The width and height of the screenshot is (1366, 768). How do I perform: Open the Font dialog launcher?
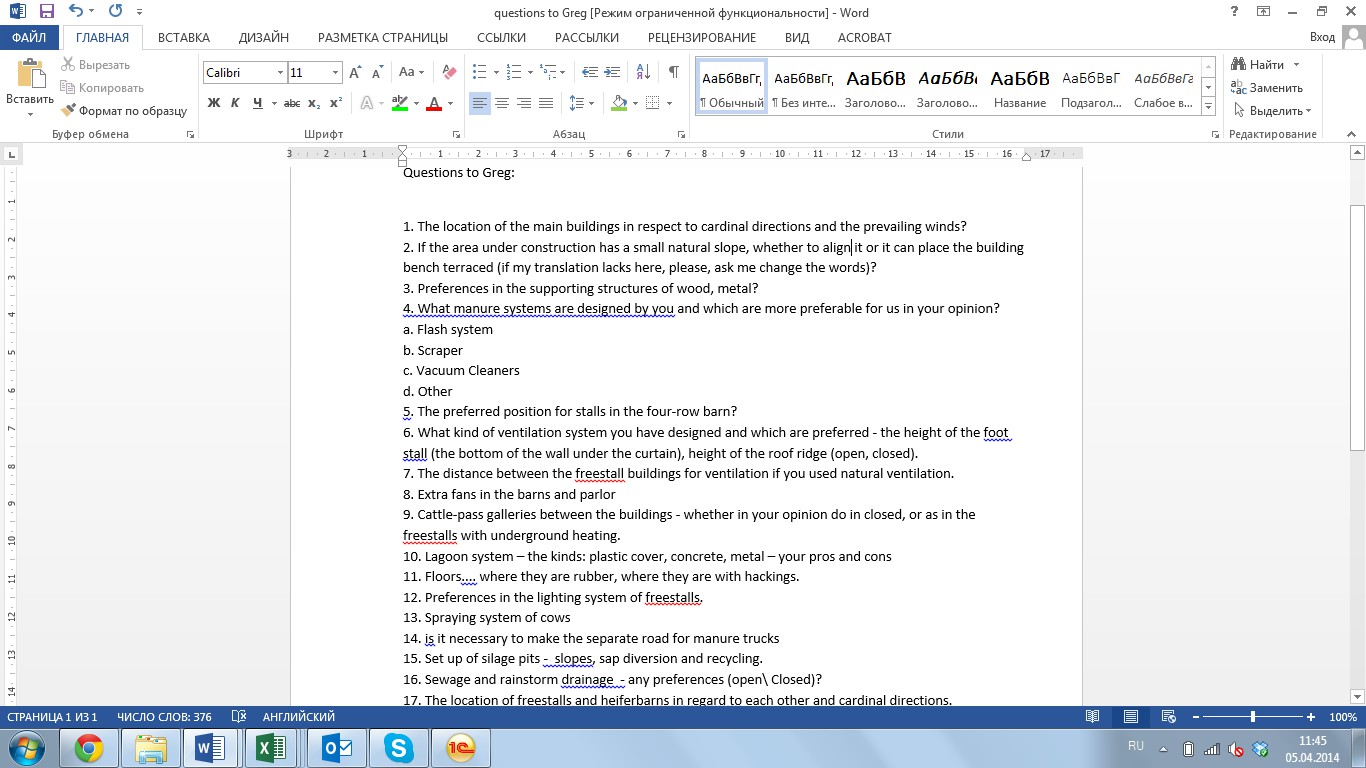[x=456, y=134]
